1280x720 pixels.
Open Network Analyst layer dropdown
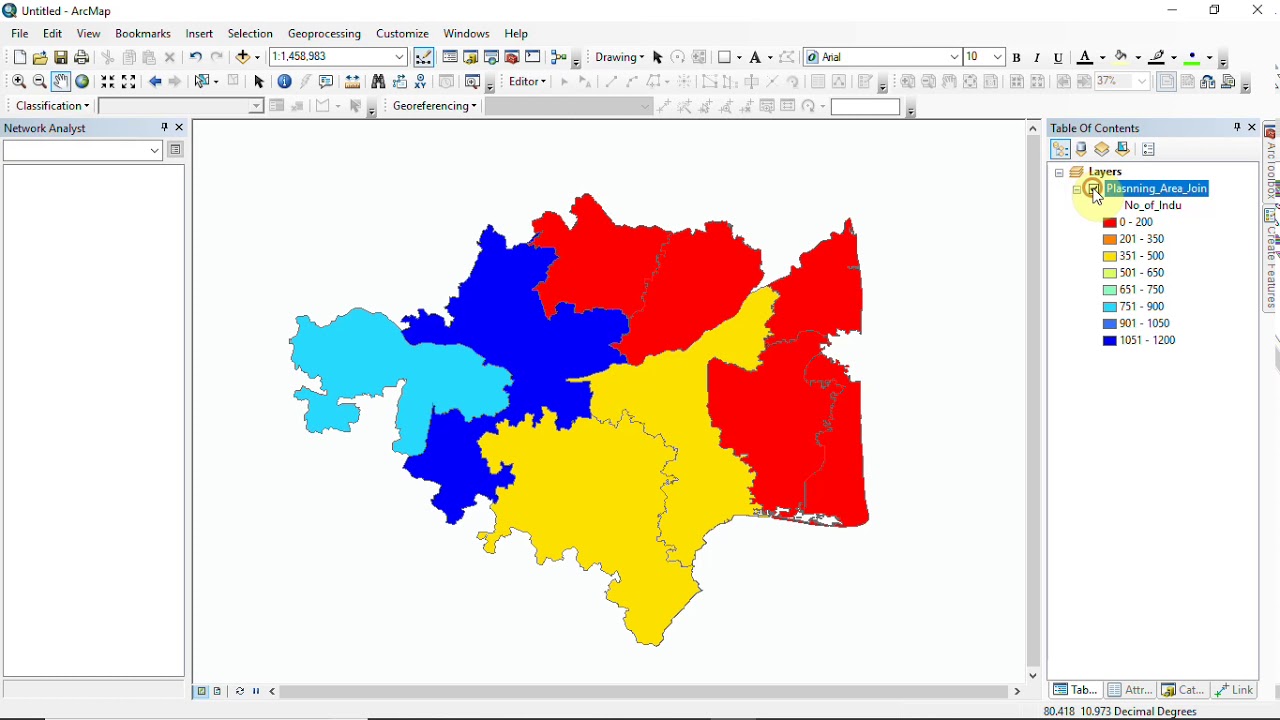tap(155, 150)
